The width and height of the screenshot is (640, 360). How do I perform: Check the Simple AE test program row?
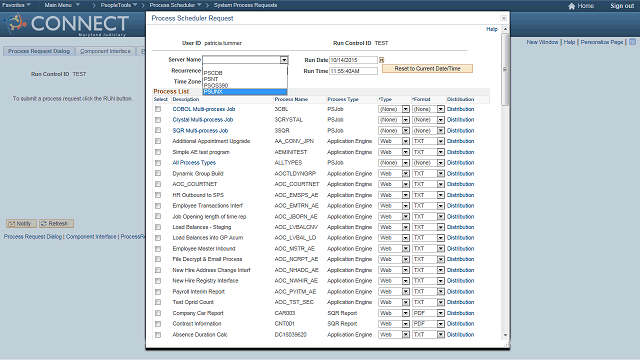[x=158, y=152]
